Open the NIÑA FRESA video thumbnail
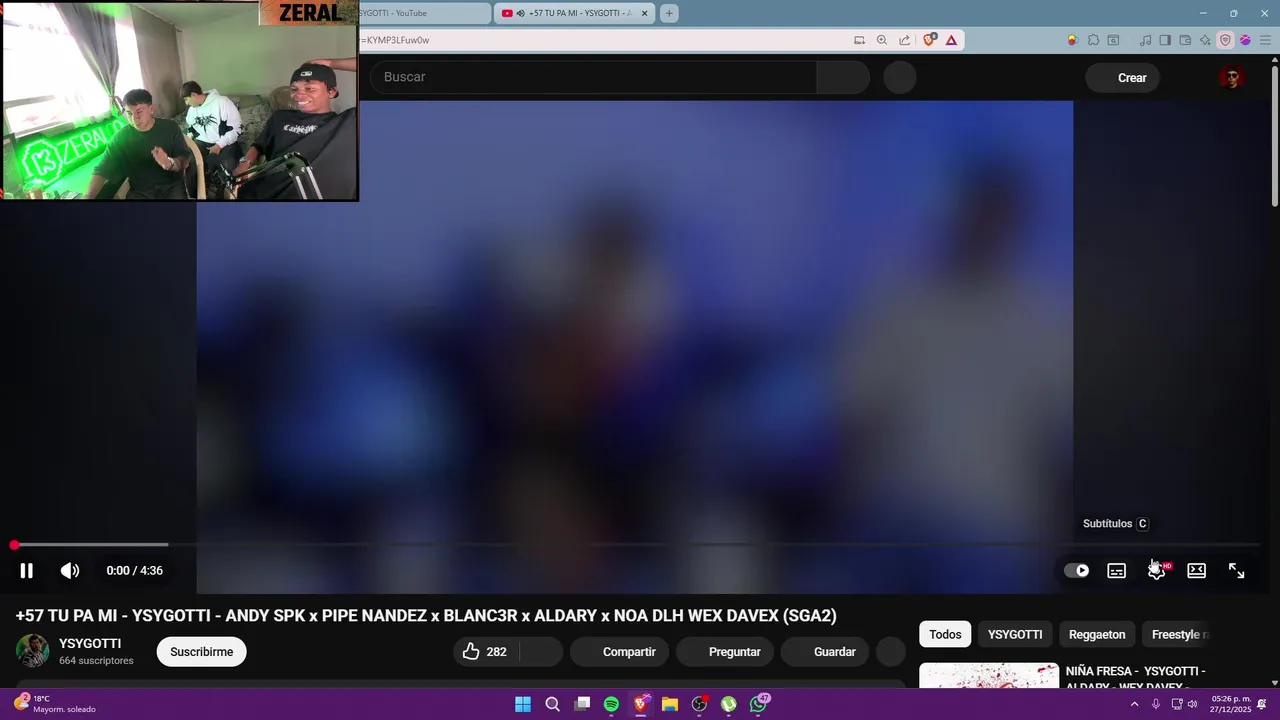The height and width of the screenshot is (720, 1280). pos(988,676)
